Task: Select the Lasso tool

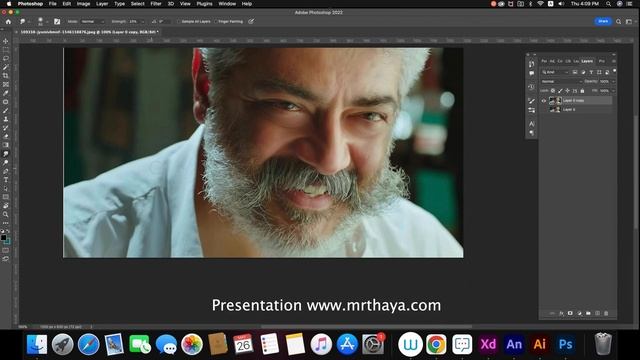Action: pos(6,58)
